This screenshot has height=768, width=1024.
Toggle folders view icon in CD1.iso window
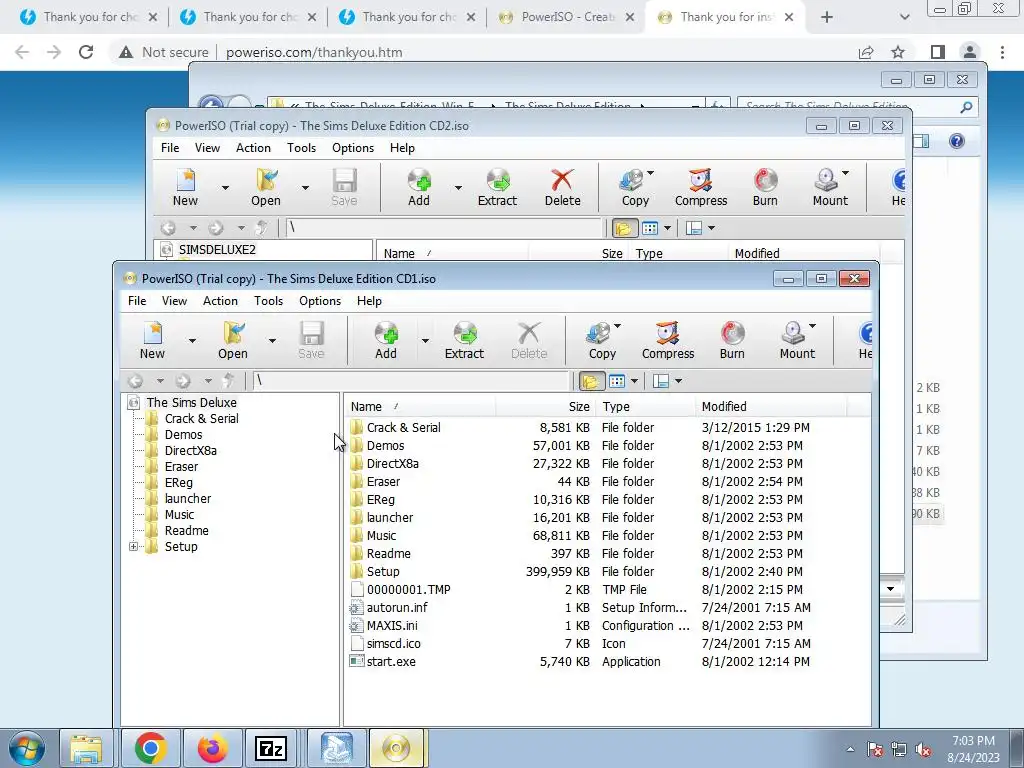coord(592,381)
